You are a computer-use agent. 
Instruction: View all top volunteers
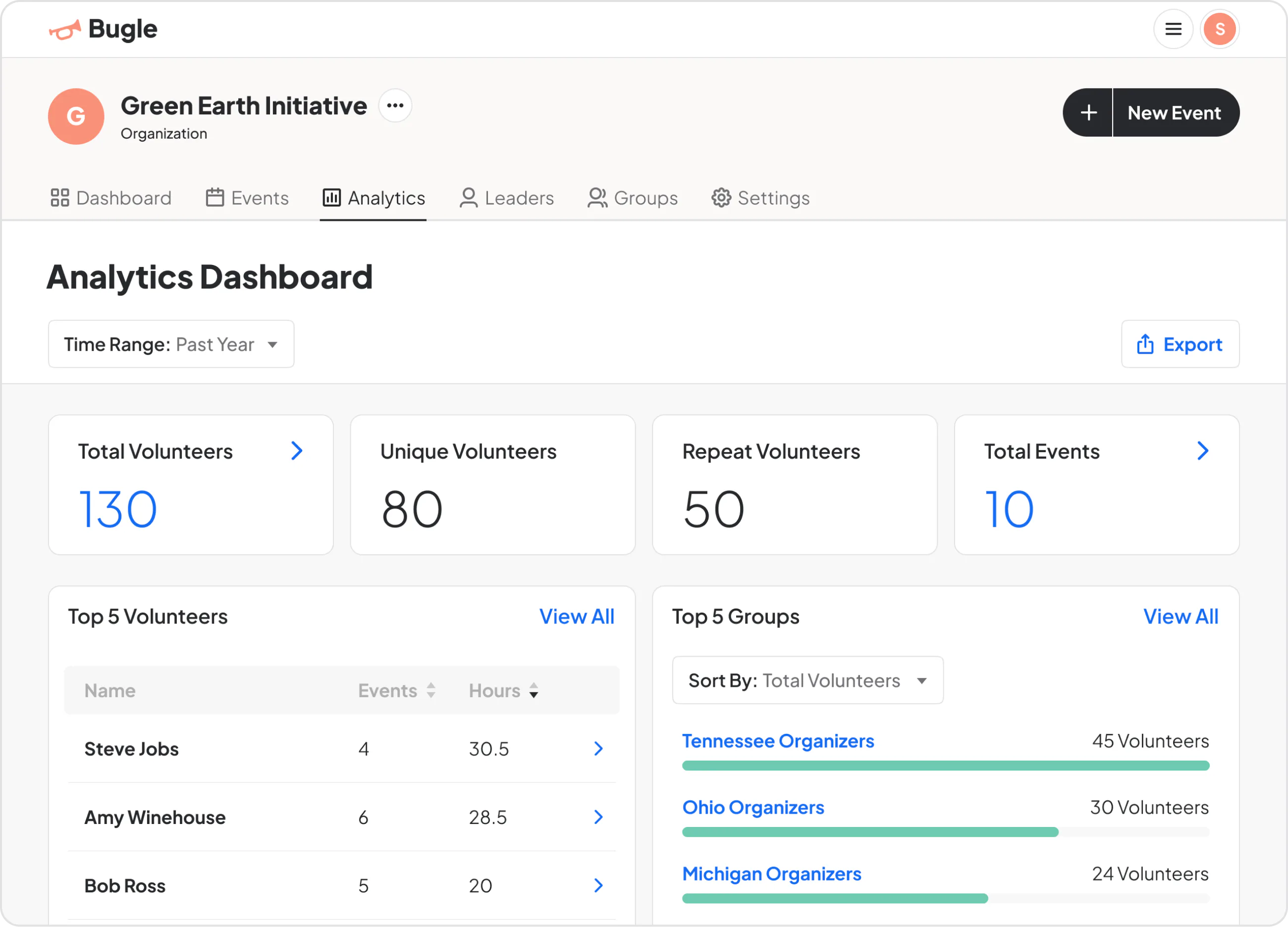pyautogui.click(x=577, y=617)
